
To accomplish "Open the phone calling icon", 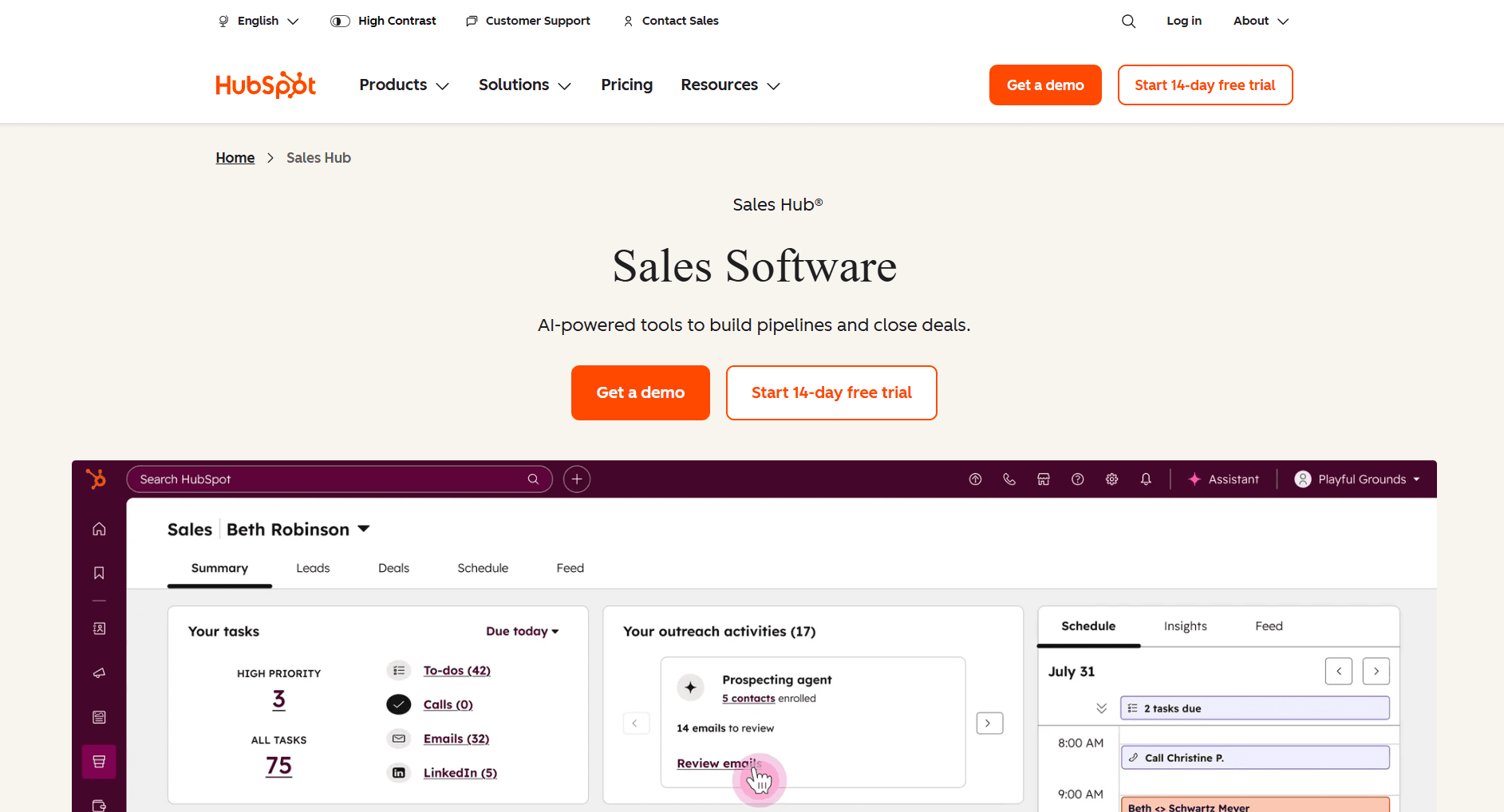I will point(1009,479).
